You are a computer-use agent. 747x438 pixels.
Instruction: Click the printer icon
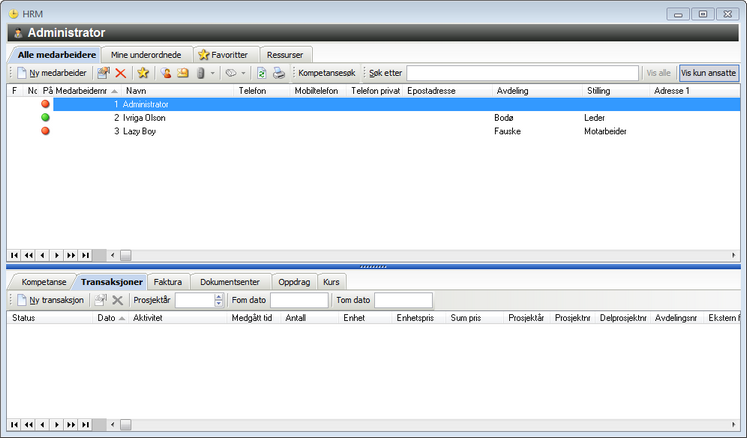[x=279, y=73]
